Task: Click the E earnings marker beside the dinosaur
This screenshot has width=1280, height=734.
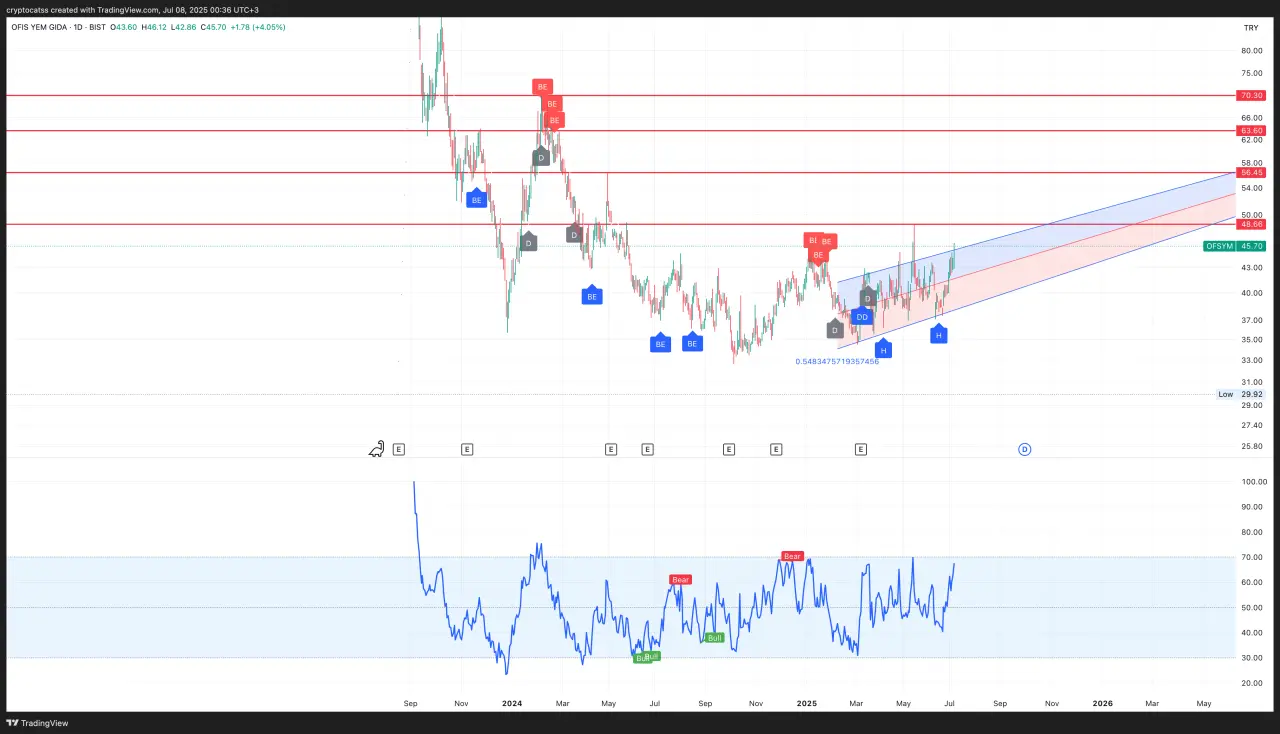Action: (x=399, y=450)
